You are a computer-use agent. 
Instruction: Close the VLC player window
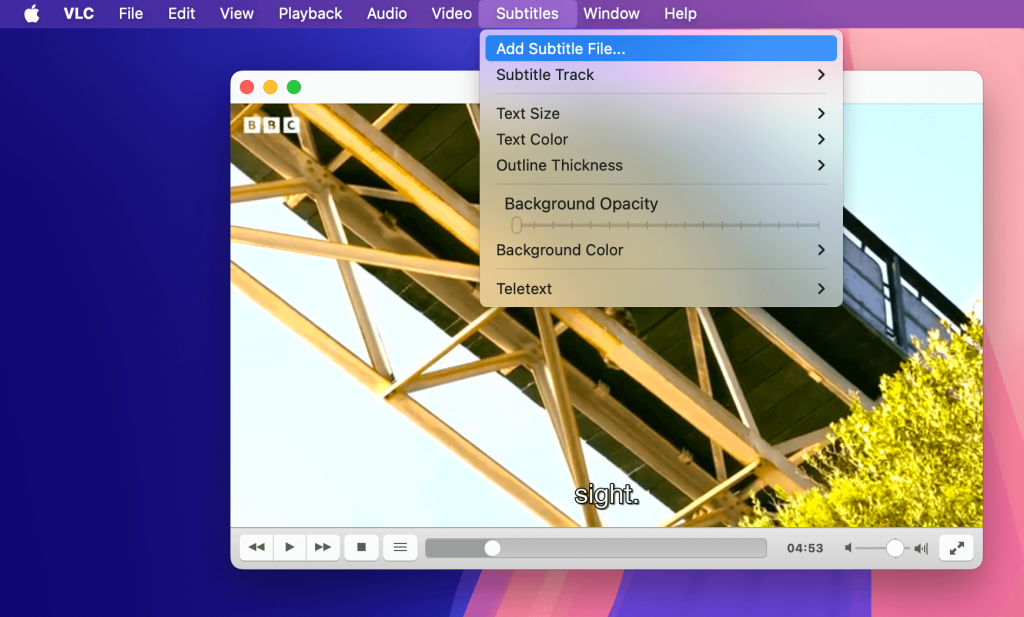pyautogui.click(x=247, y=87)
